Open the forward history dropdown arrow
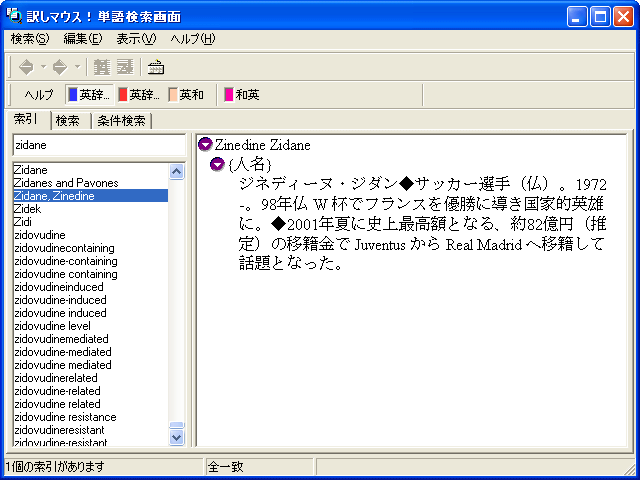Viewport: 640px width, 480px height. [77, 67]
